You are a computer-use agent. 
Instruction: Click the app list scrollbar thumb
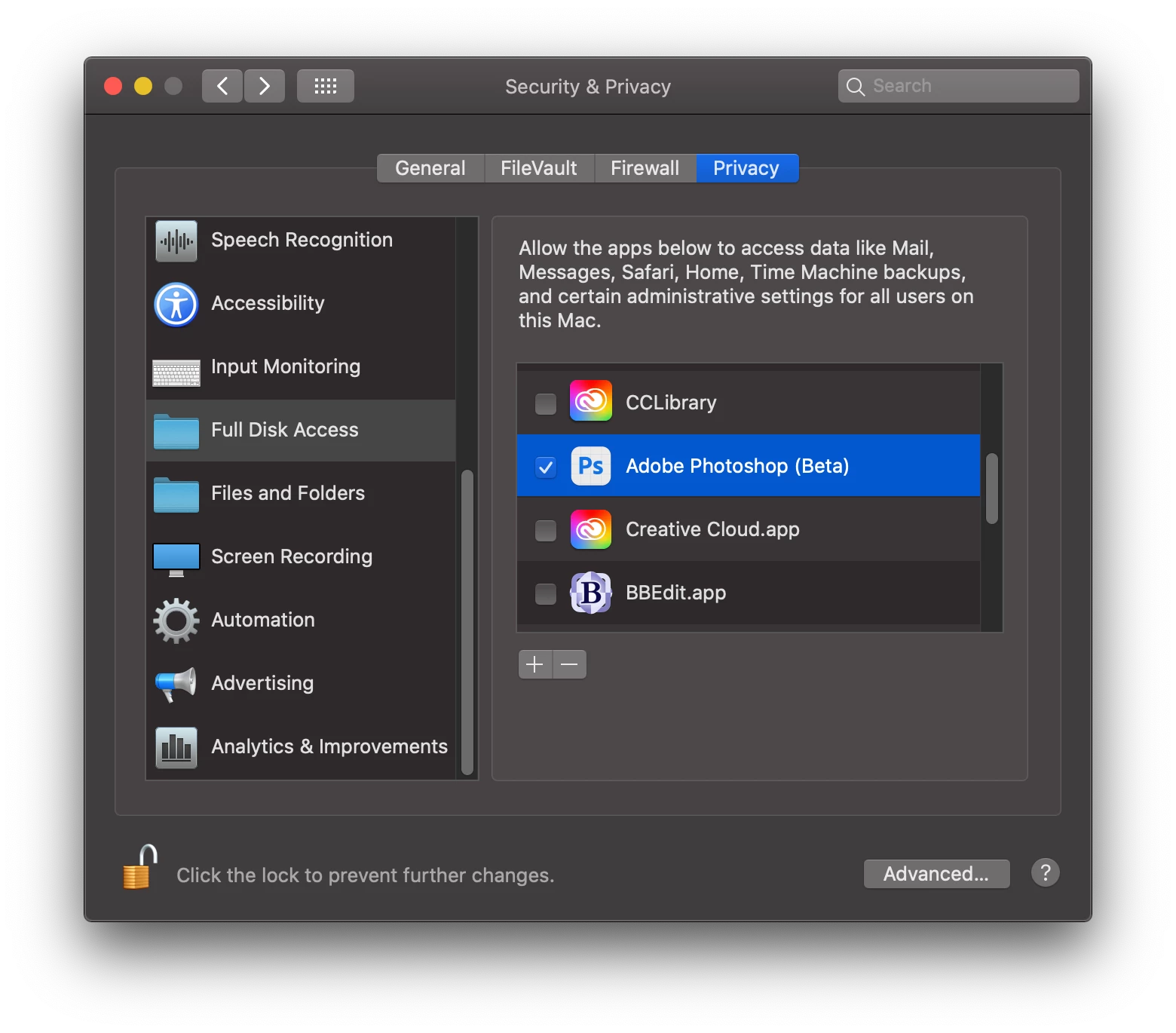click(x=992, y=489)
